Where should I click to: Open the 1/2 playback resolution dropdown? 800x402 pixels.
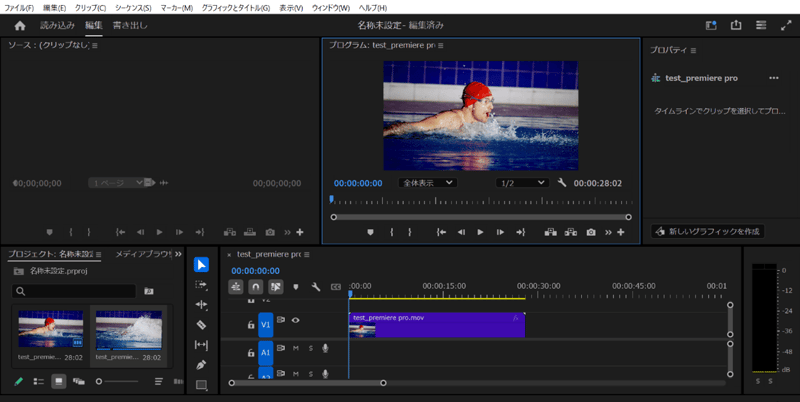click(522, 183)
